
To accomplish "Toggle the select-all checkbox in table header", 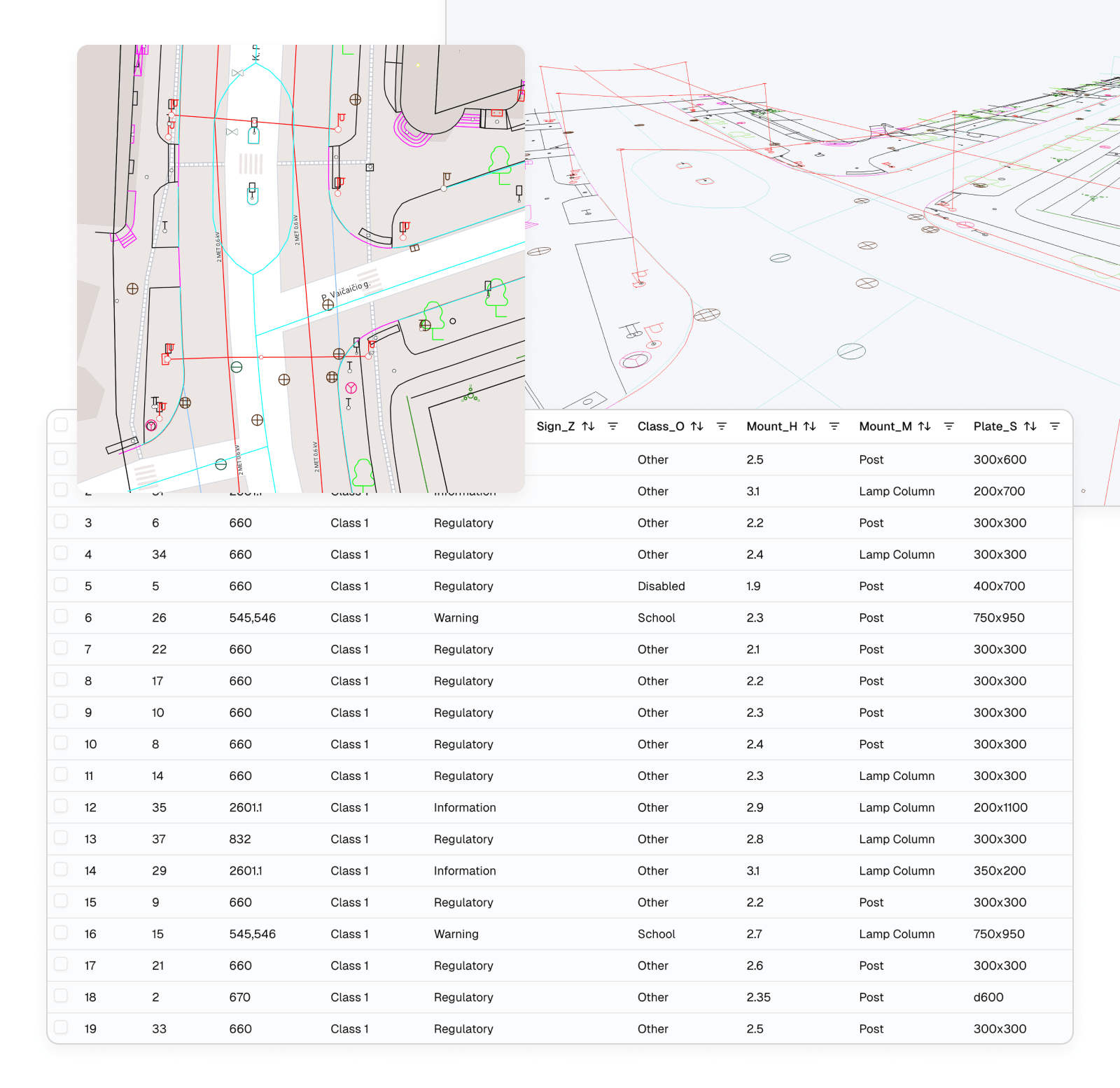I will 61,425.
